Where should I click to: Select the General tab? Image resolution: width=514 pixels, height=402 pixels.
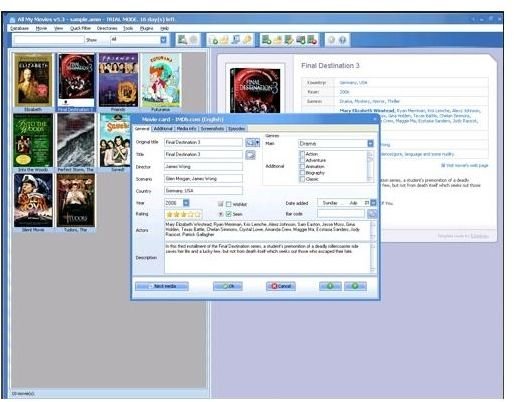(x=142, y=129)
